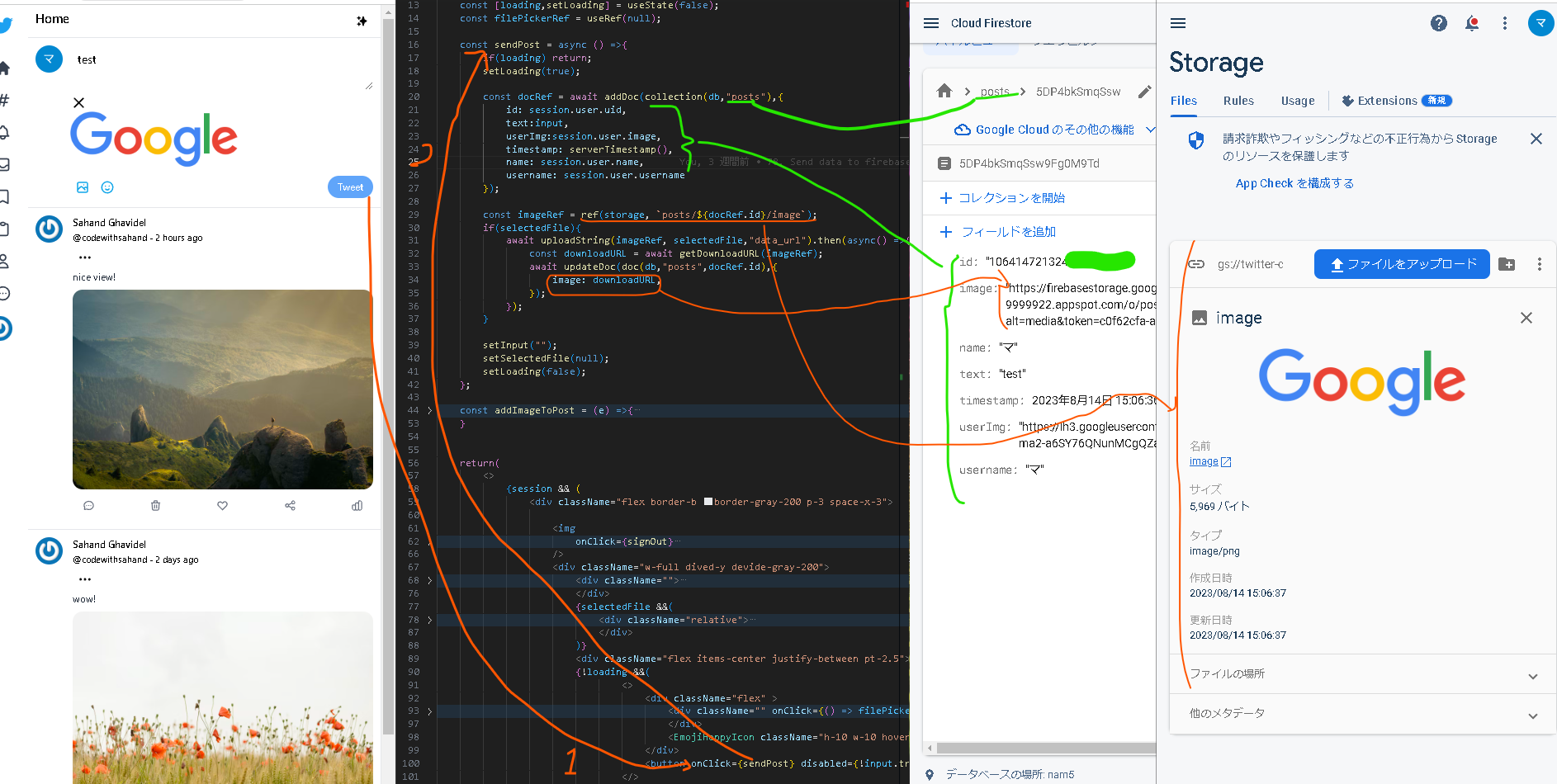Click the share icon under the nice view post
This screenshot has height=784, width=1557.
[x=290, y=506]
